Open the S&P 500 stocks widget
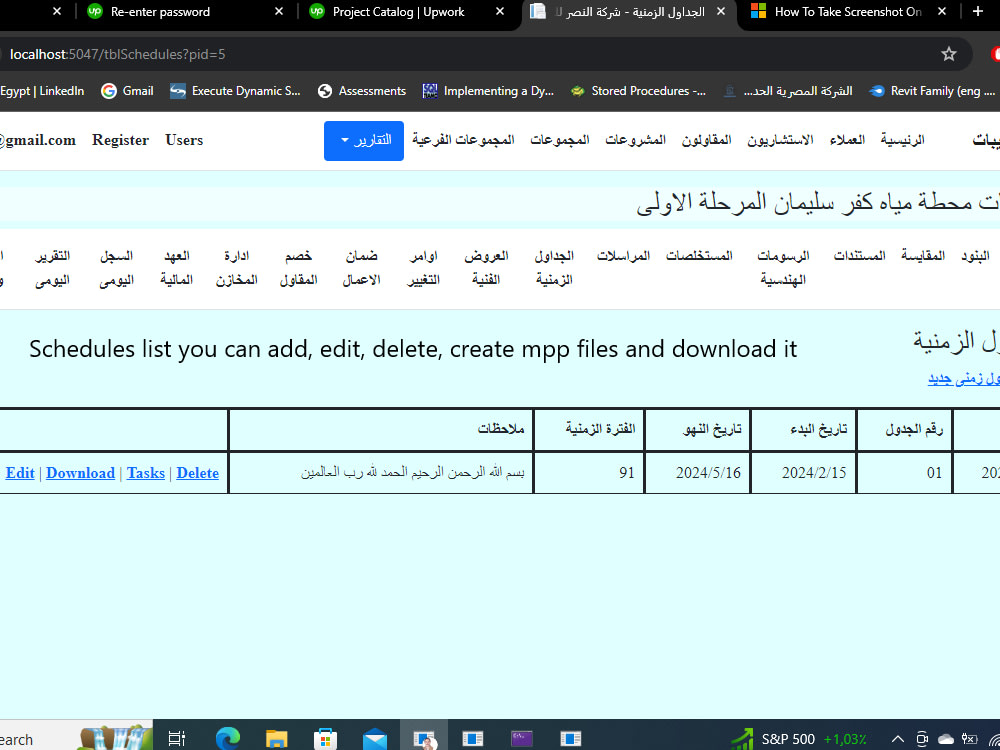The image size is (1000, 750). tap(798, 739)
